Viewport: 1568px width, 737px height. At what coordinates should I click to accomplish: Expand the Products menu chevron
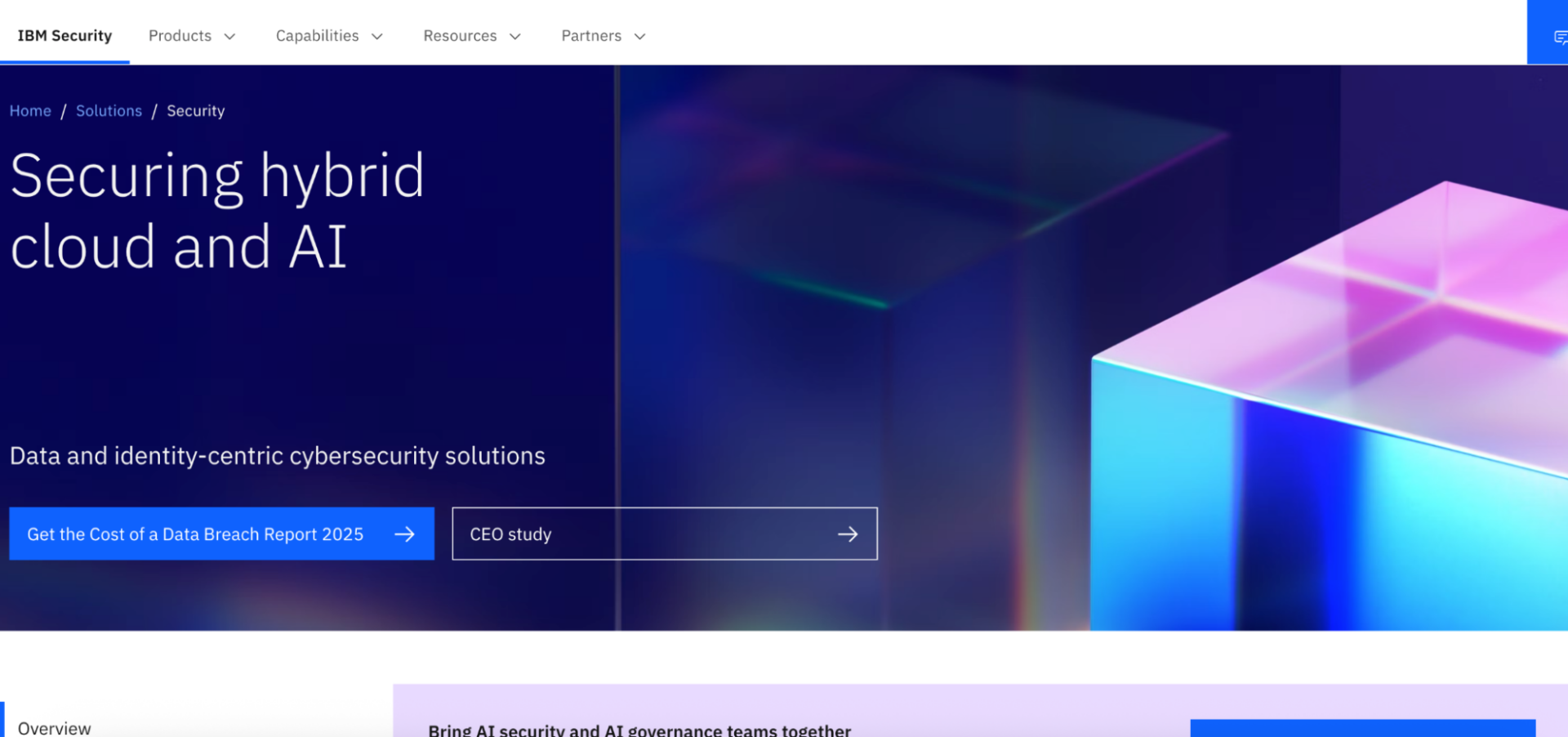point(229,37)
